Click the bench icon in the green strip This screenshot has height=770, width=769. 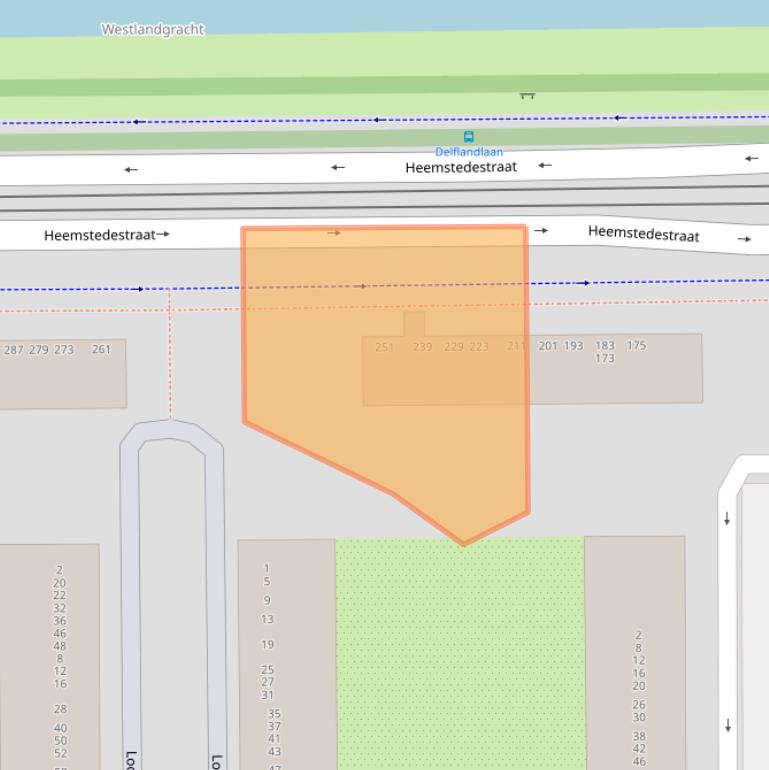[x=527, y=95]
